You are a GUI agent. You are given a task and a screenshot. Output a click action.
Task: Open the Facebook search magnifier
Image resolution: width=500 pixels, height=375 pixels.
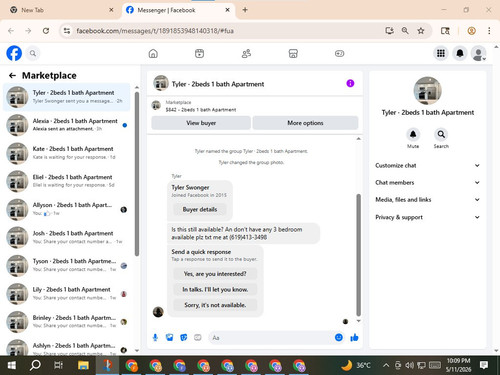coord(33,53)
